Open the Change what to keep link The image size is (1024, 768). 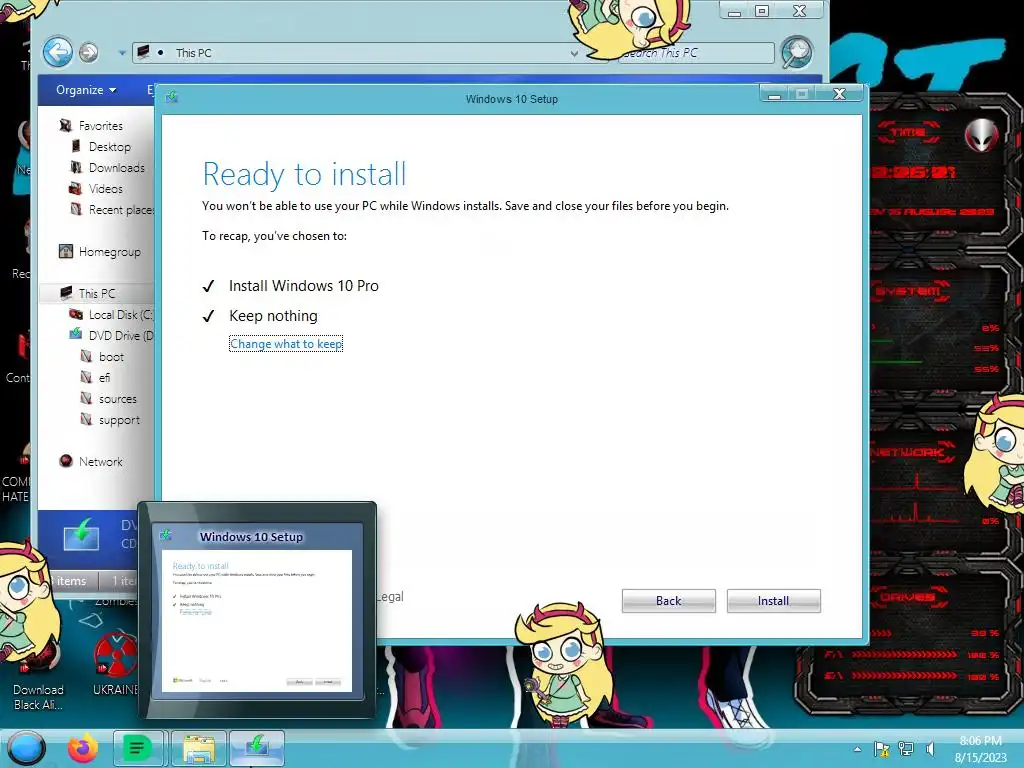[286, 344]
